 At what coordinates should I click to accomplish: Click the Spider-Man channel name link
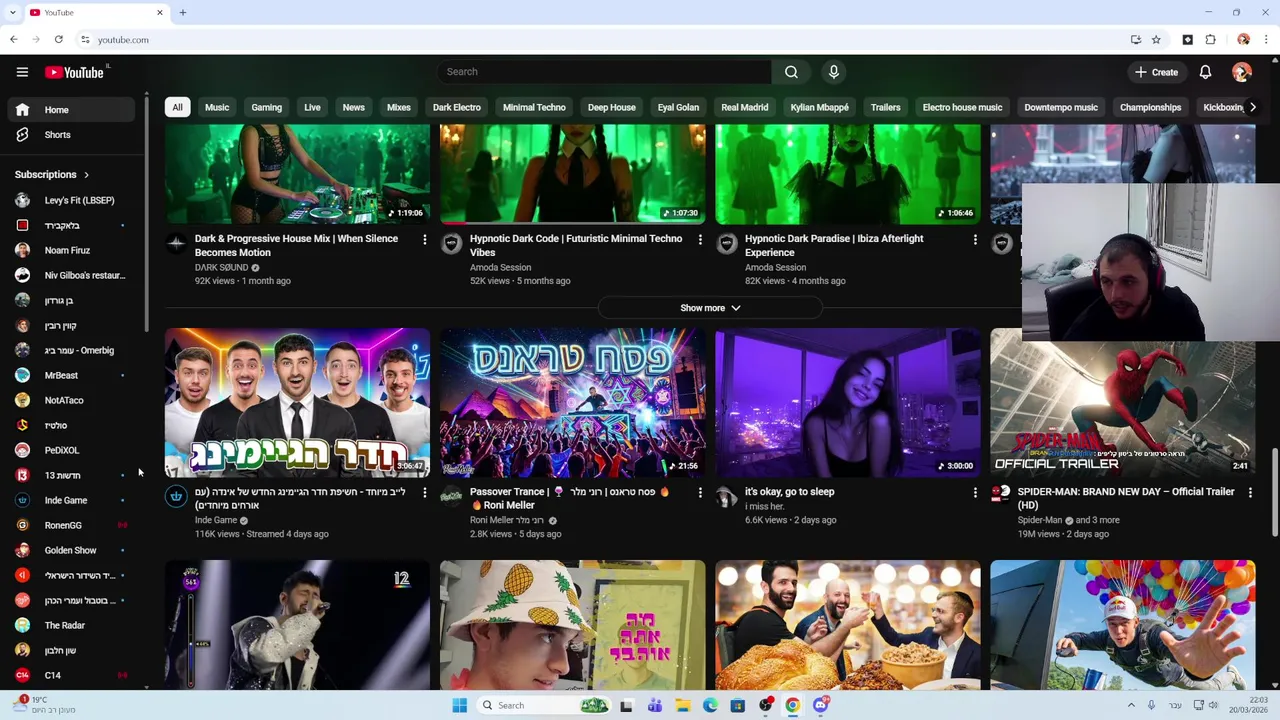(1040, 520)
